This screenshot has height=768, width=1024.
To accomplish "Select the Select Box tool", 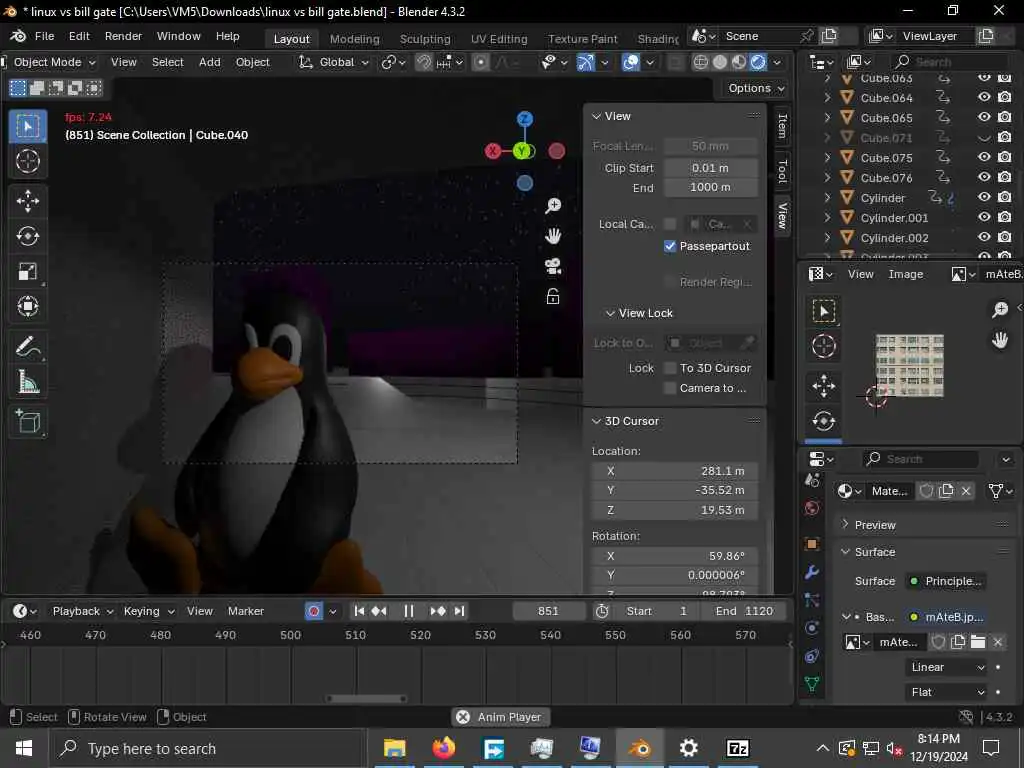I will point(27,125).
